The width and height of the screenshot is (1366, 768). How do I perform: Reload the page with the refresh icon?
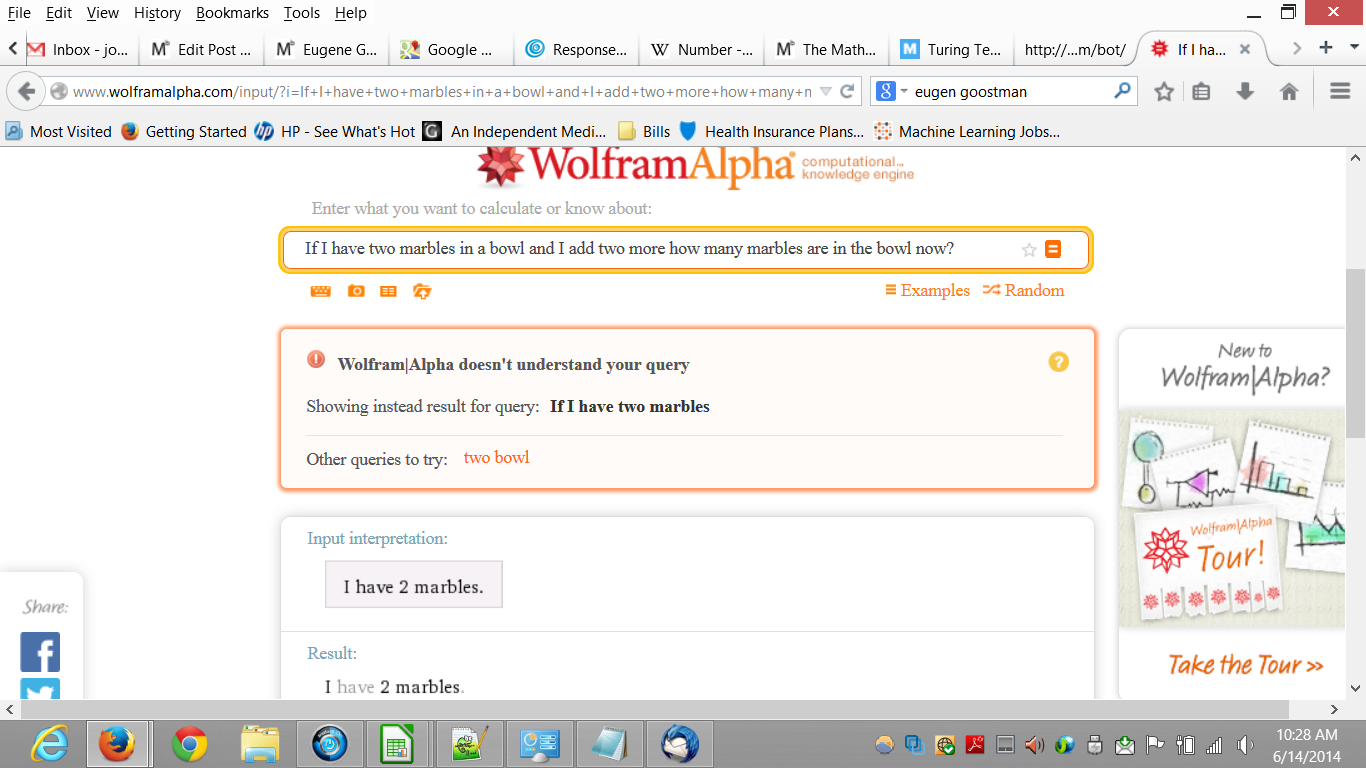(x=847, y=91)
